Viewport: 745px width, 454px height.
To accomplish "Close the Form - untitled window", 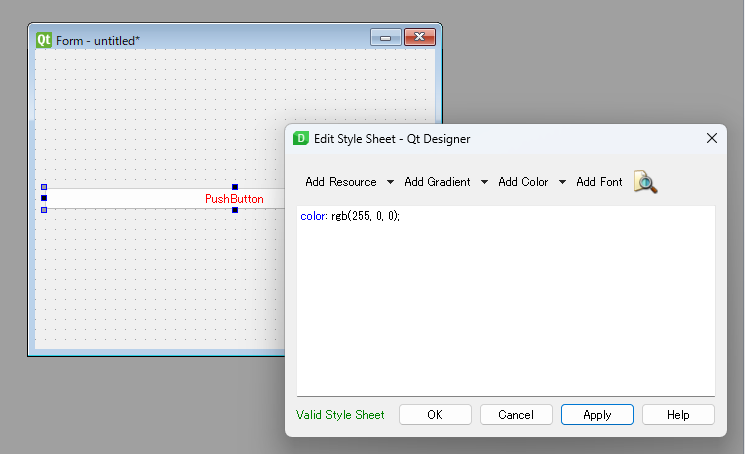I will coord(420,38).
